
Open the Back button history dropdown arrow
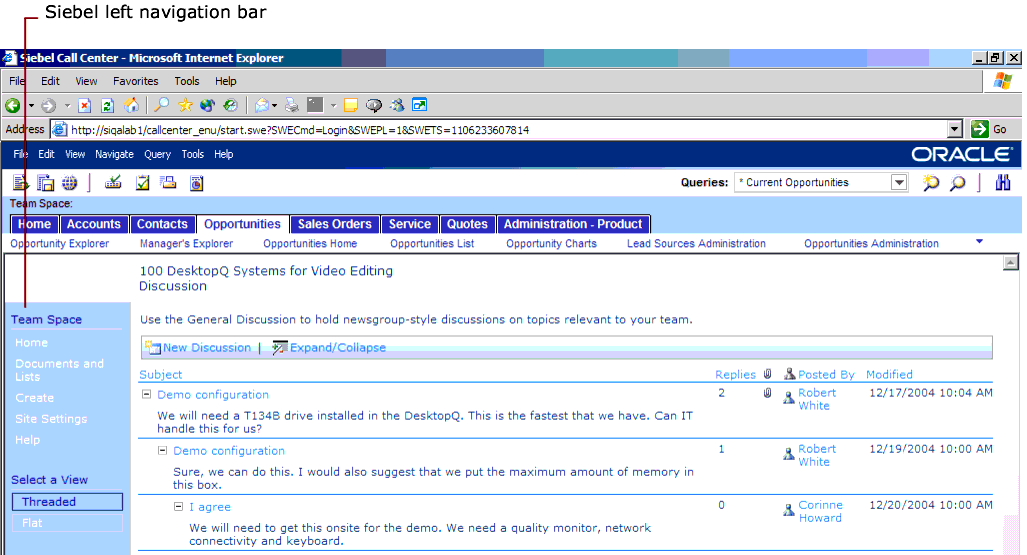pos(31,105)
